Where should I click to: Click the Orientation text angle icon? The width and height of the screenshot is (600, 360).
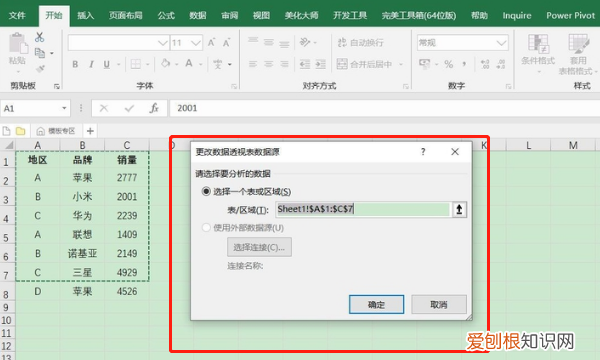pyautogui.click(x=305, y=42)
